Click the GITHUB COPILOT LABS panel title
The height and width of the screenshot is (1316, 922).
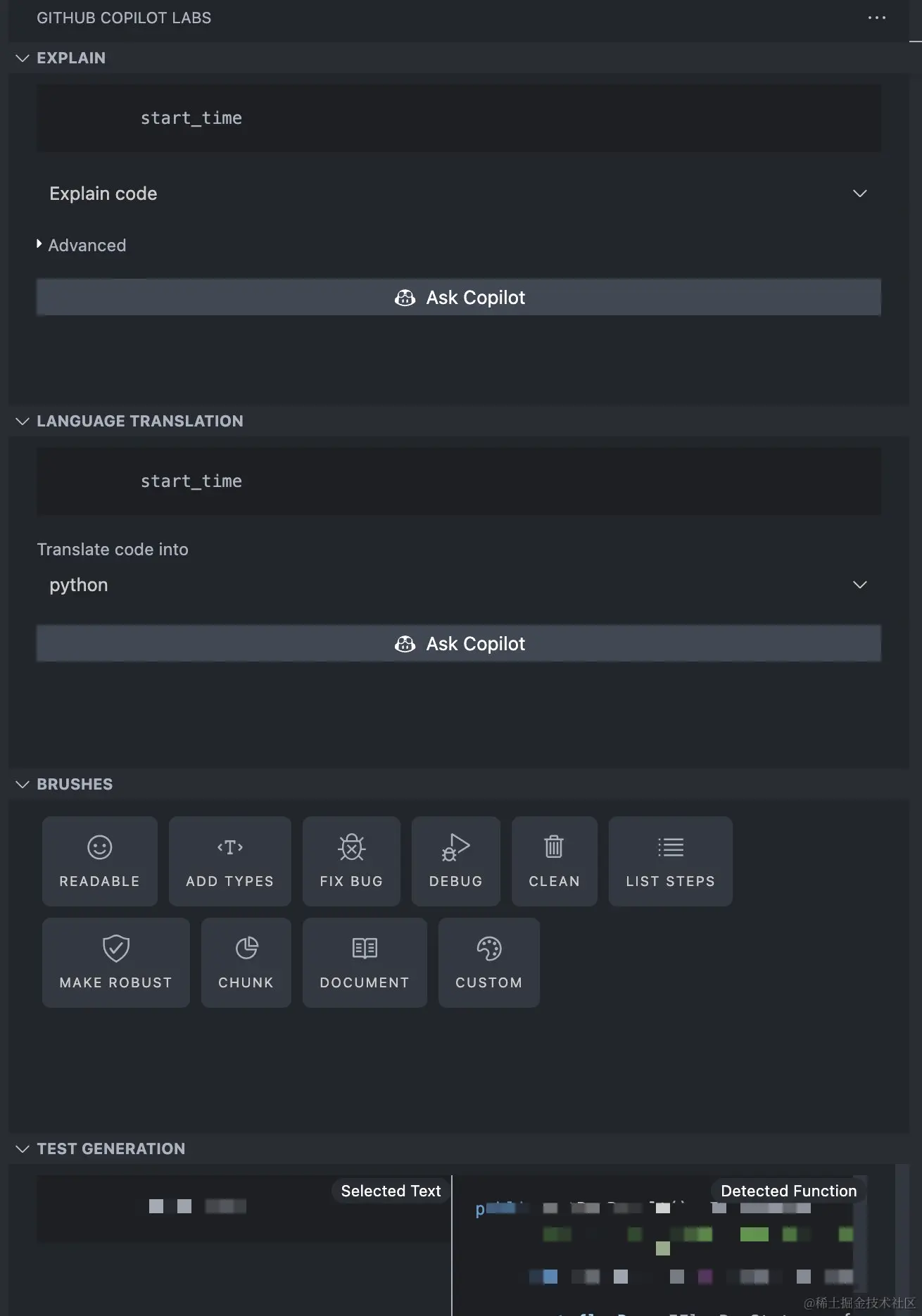(x=124, y=18)
